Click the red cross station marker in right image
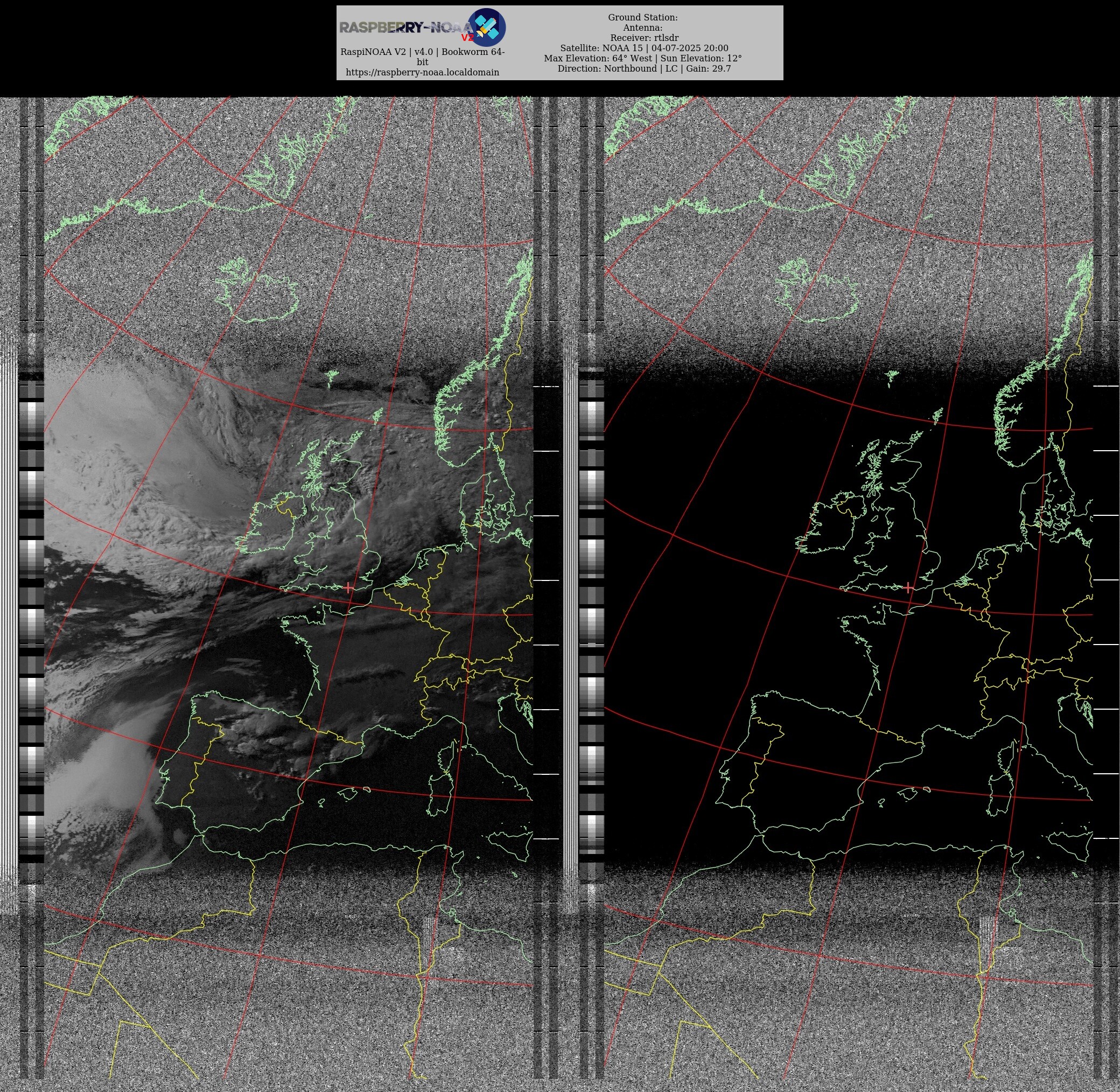This screenshot has width=1120, height=1092. click(908, 587)
